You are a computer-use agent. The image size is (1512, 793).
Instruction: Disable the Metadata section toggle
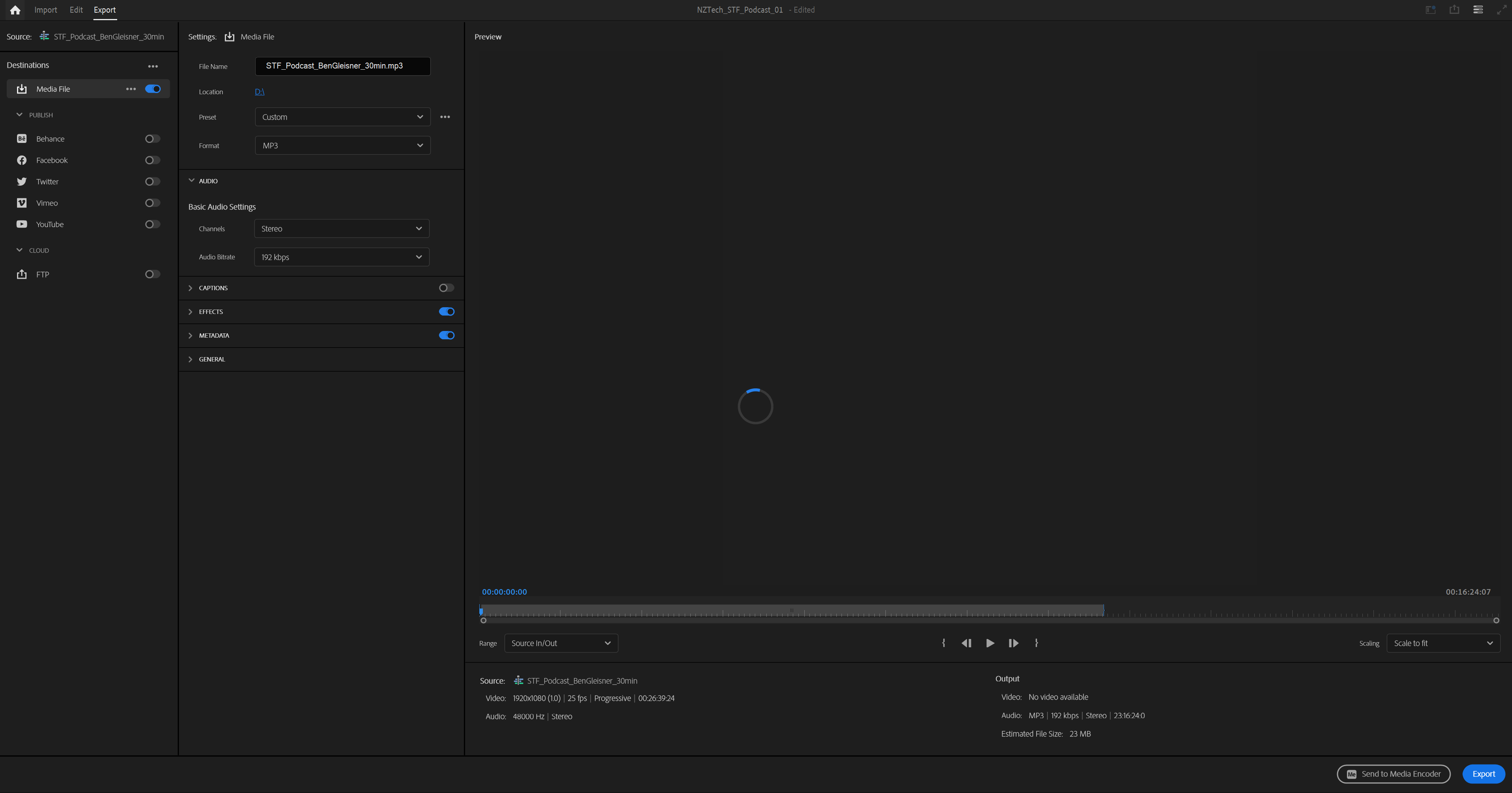click(446, 335)
